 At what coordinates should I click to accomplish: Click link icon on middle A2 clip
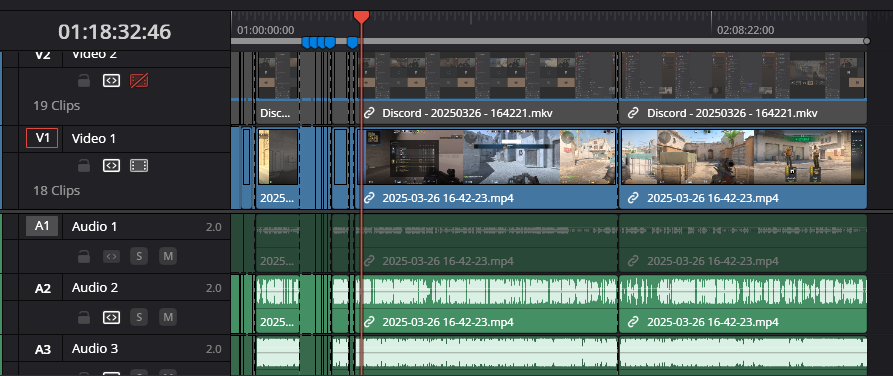(x=369, y=322)
